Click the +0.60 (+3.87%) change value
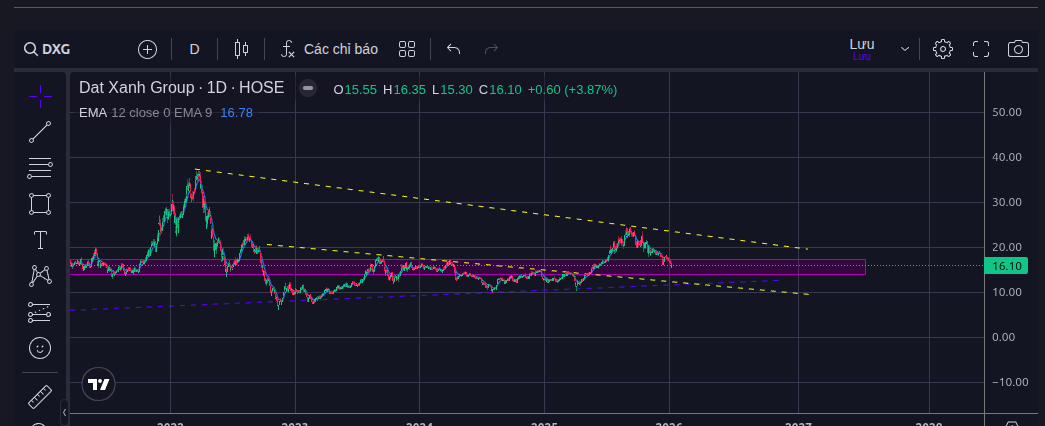Screen dimensions: 1045x426 [x=572, y=89]
